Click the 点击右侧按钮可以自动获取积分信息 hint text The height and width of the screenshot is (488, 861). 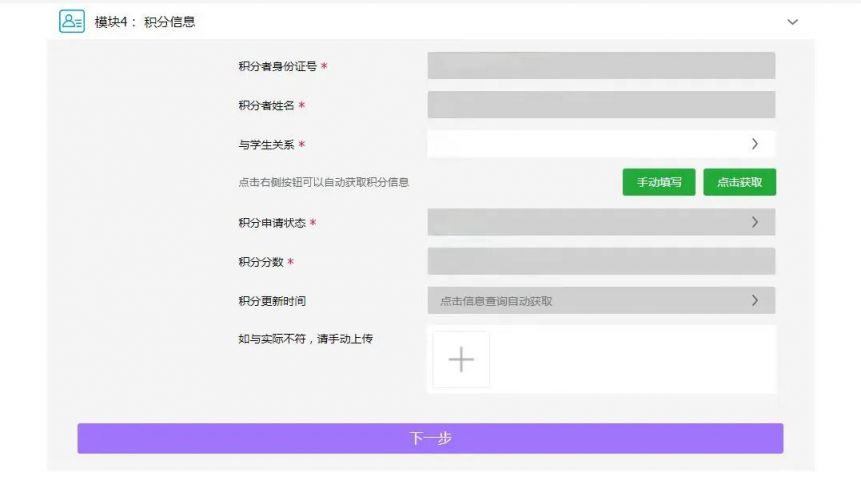[x=323, y=182]
